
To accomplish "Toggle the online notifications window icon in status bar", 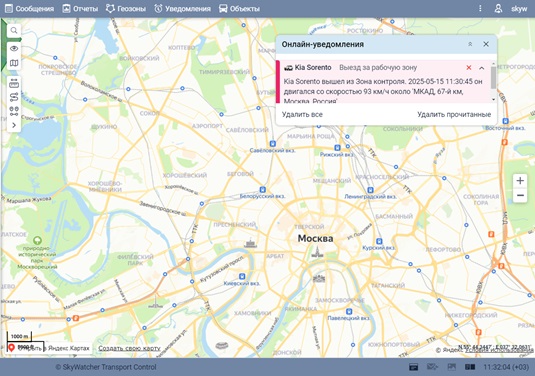I will tap(414, 367).
